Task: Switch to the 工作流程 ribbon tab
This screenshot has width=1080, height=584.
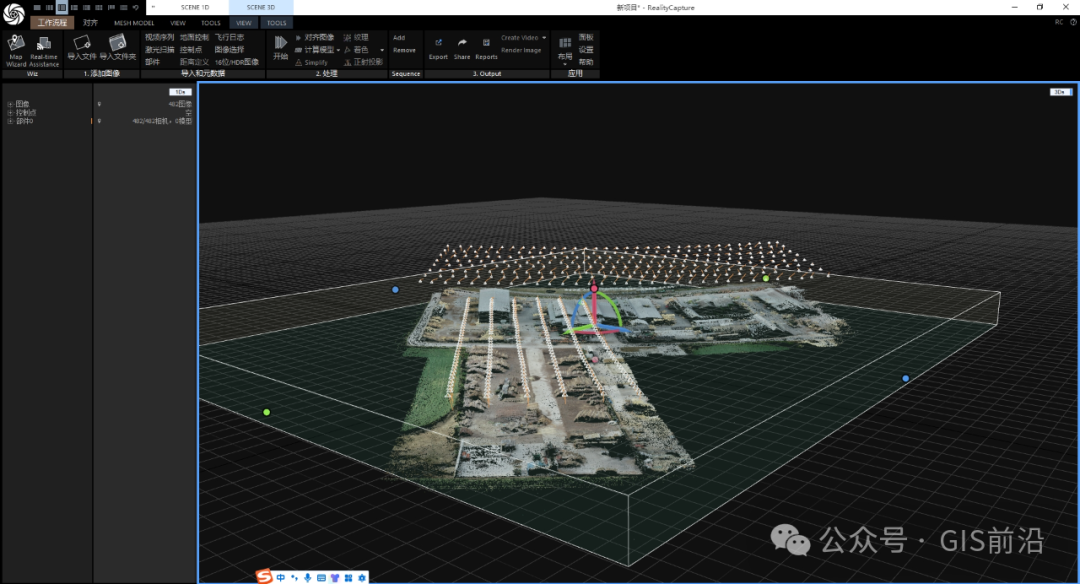Action: point(52,23)
